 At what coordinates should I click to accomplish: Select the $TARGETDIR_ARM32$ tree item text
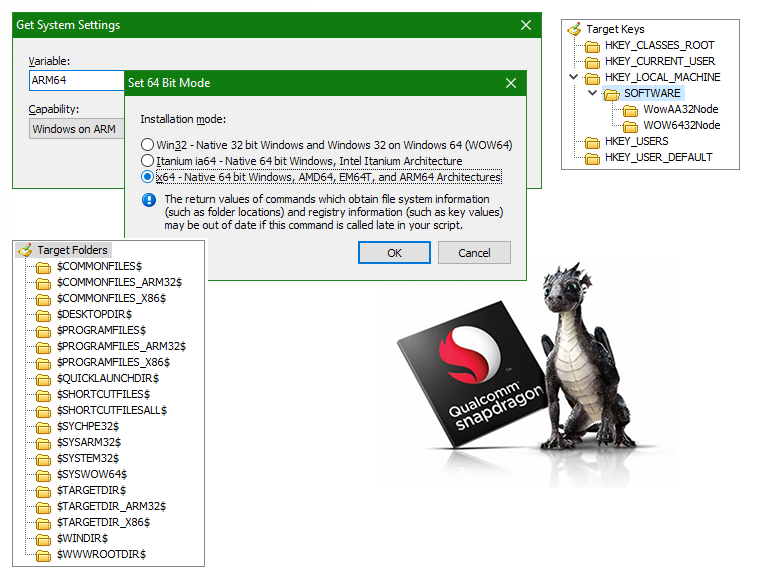click(x=111, y=506)
